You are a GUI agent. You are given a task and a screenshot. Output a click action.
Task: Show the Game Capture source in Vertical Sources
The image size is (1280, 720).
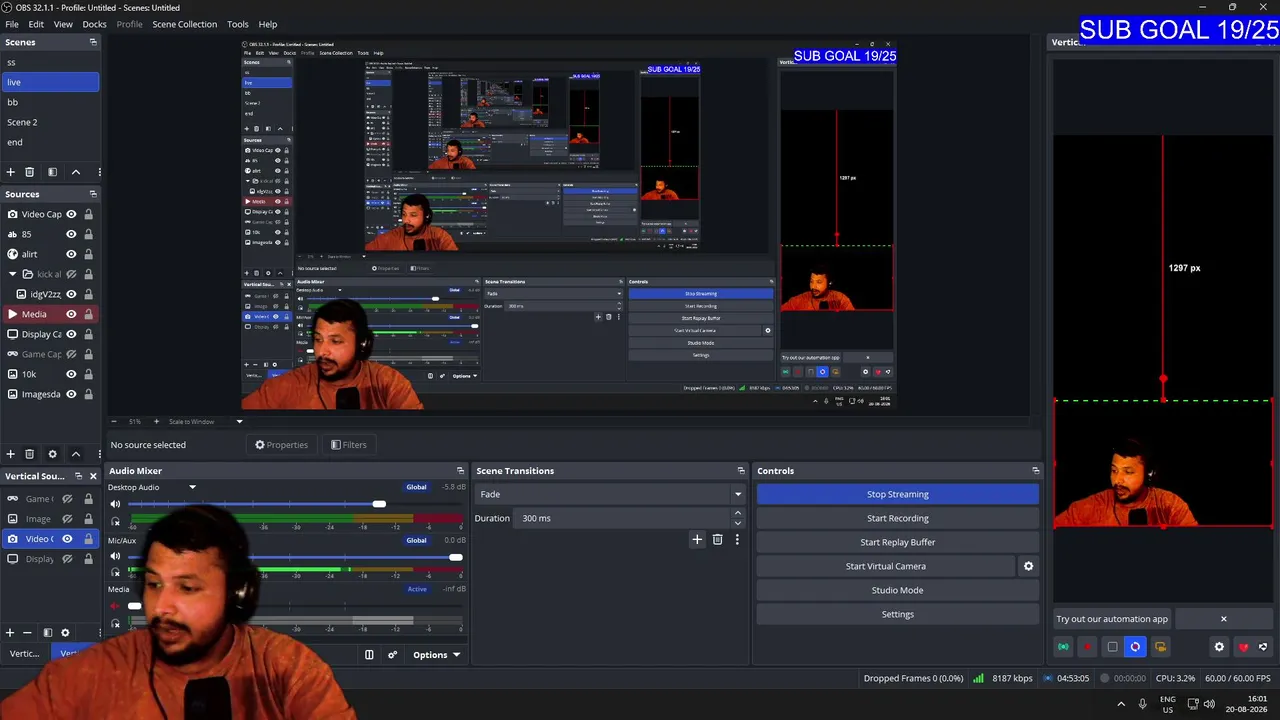click(x=67, y=499)
